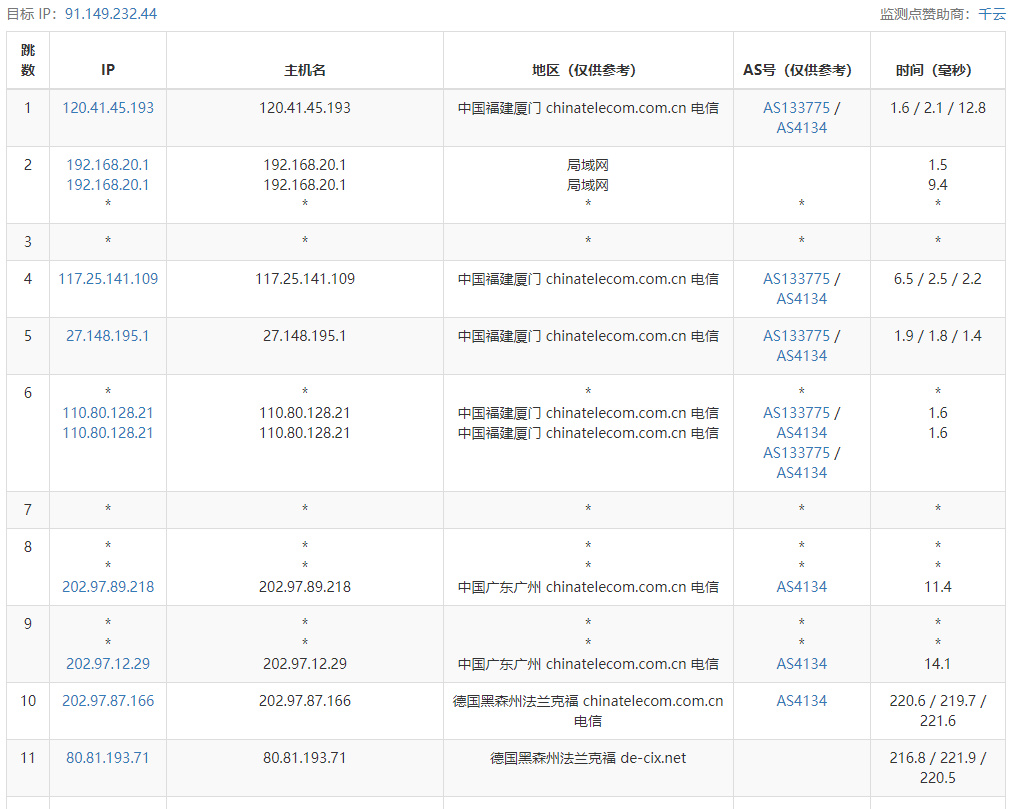Select time value 216.8 / 221.9 / 220.5
1010x809 pixels.
938,767
